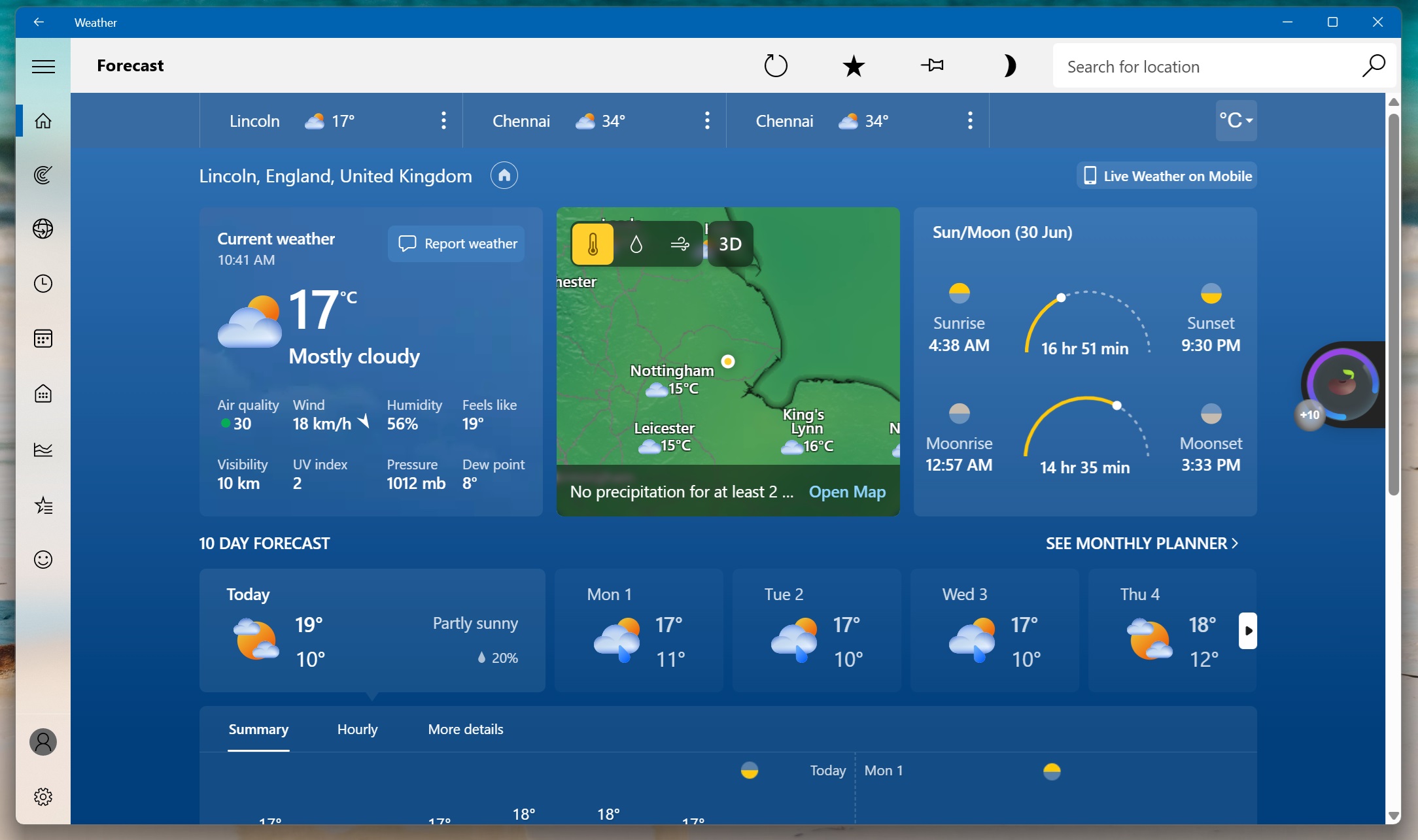
Task: Switch to the Hourly forecast tab
Action: pos(358,728)
